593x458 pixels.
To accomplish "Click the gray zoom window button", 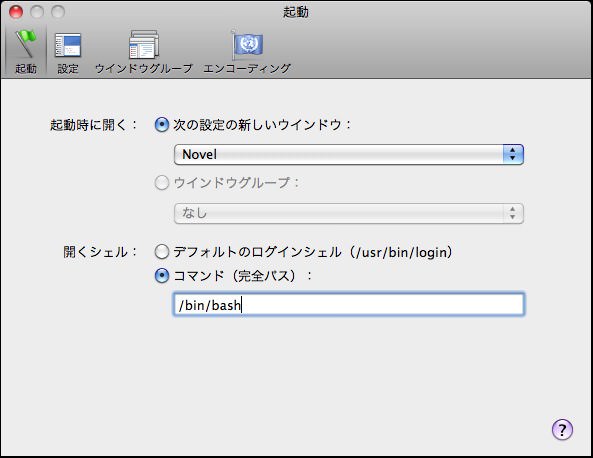I will [58, 12].
